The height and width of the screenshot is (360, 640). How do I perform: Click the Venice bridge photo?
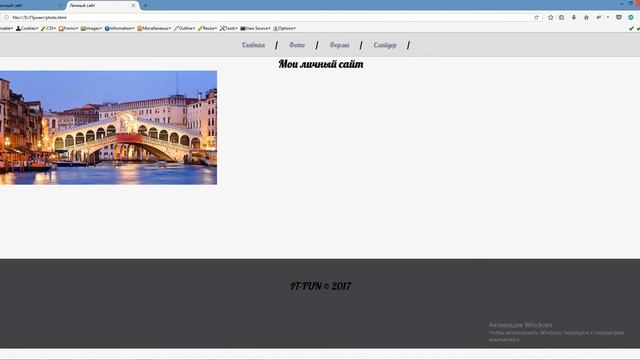108,128
